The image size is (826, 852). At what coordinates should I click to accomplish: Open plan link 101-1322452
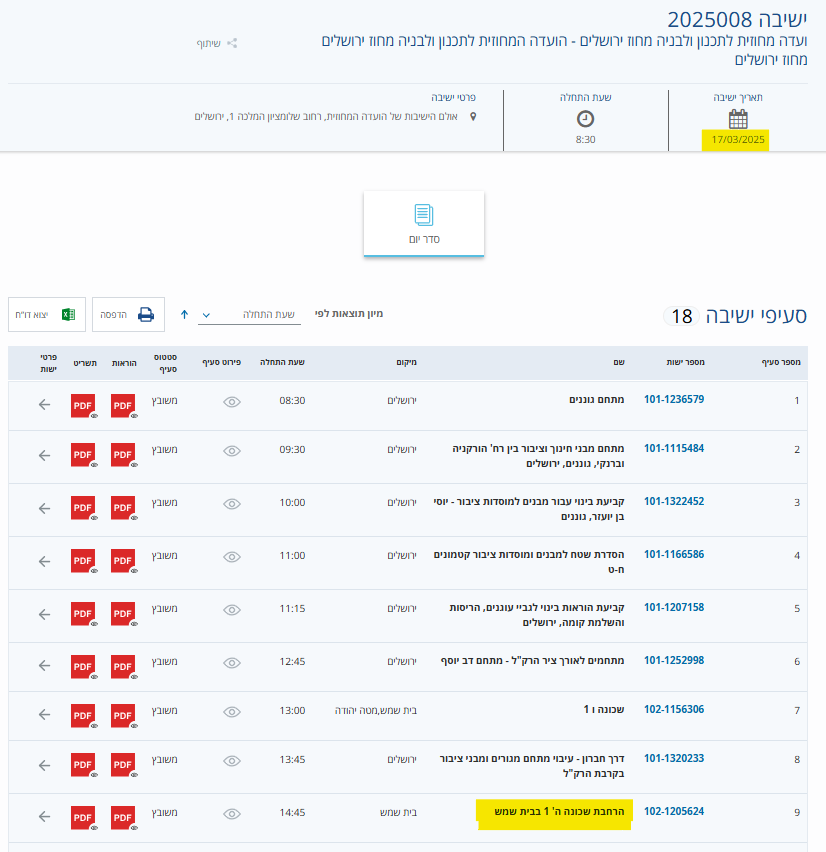(674, 501)
